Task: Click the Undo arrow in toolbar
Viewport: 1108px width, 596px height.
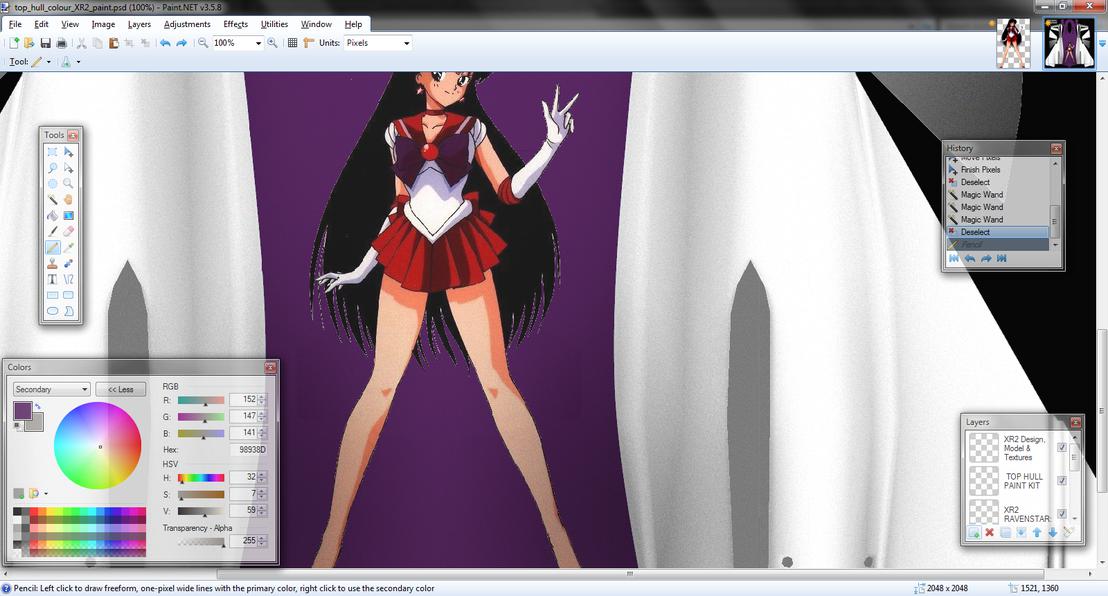Action: click(x=165, y=43)
